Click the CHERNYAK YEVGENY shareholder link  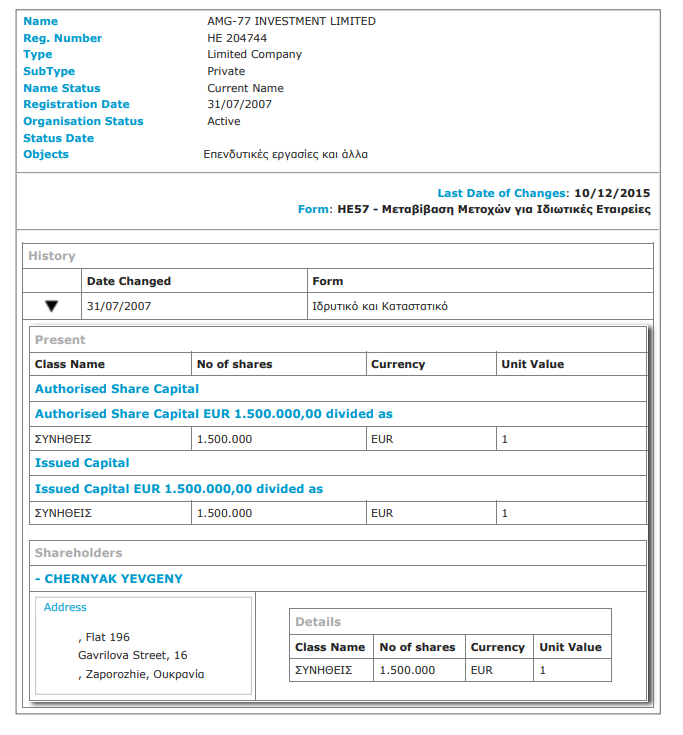pos(109,579)
